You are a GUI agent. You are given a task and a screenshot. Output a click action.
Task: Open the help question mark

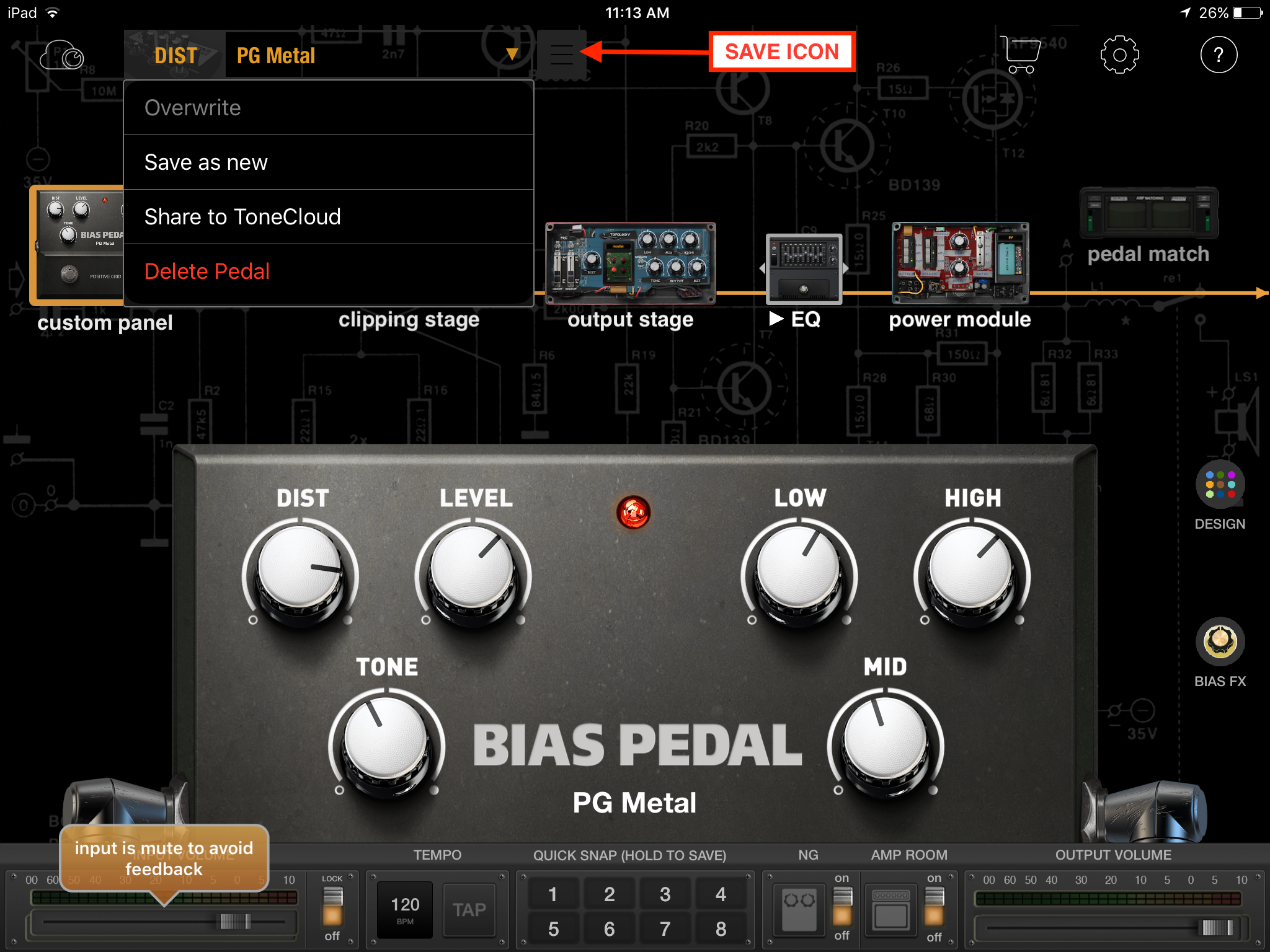coord(1219,55)
